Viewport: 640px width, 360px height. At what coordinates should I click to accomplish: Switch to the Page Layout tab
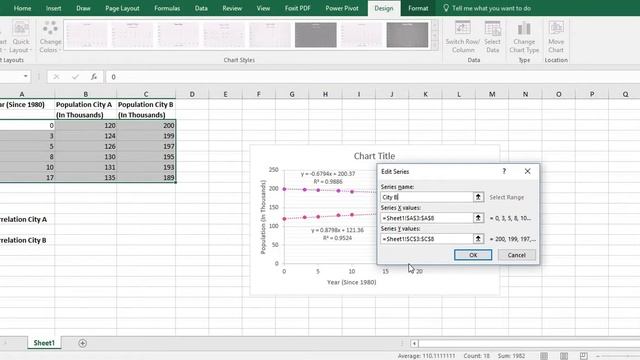point(122,8)
